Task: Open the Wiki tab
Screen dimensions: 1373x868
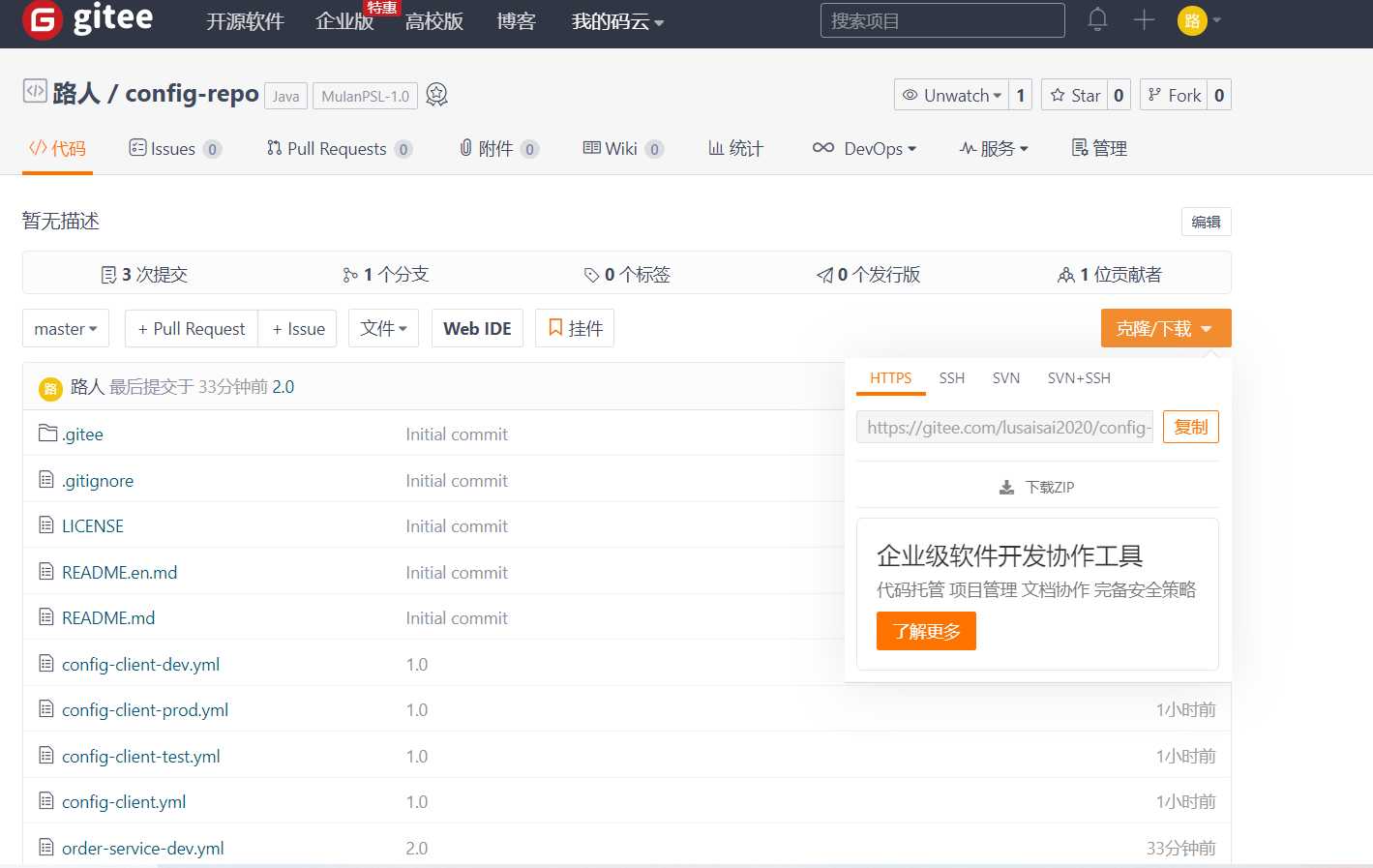Action: point(623,148)
